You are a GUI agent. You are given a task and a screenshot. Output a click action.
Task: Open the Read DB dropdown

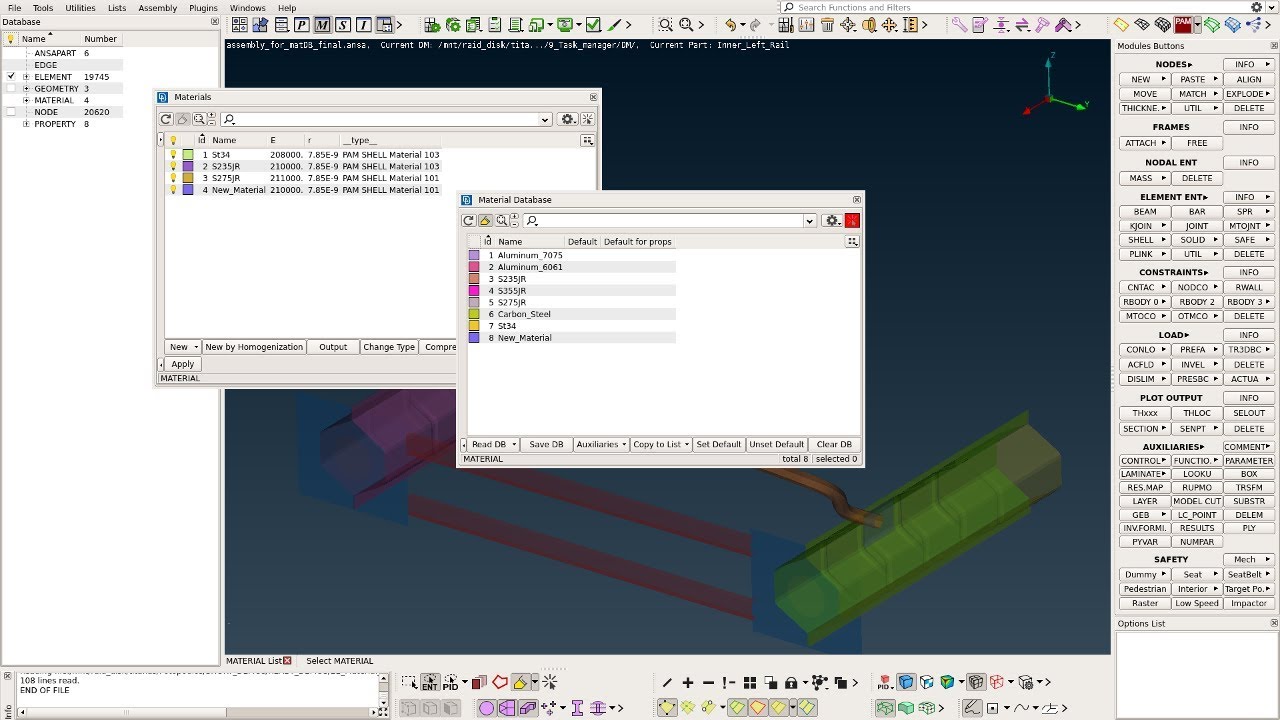point(494,445)
